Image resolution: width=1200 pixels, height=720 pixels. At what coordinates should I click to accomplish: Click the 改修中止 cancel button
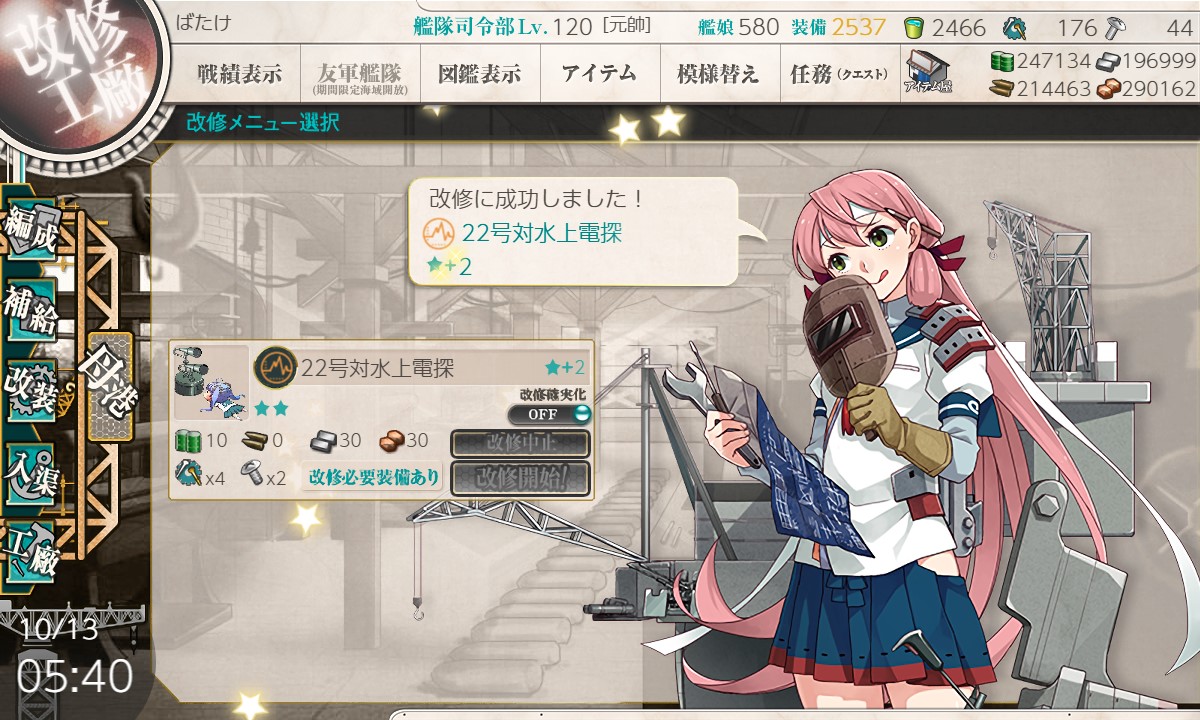click(x=520, y=443)
